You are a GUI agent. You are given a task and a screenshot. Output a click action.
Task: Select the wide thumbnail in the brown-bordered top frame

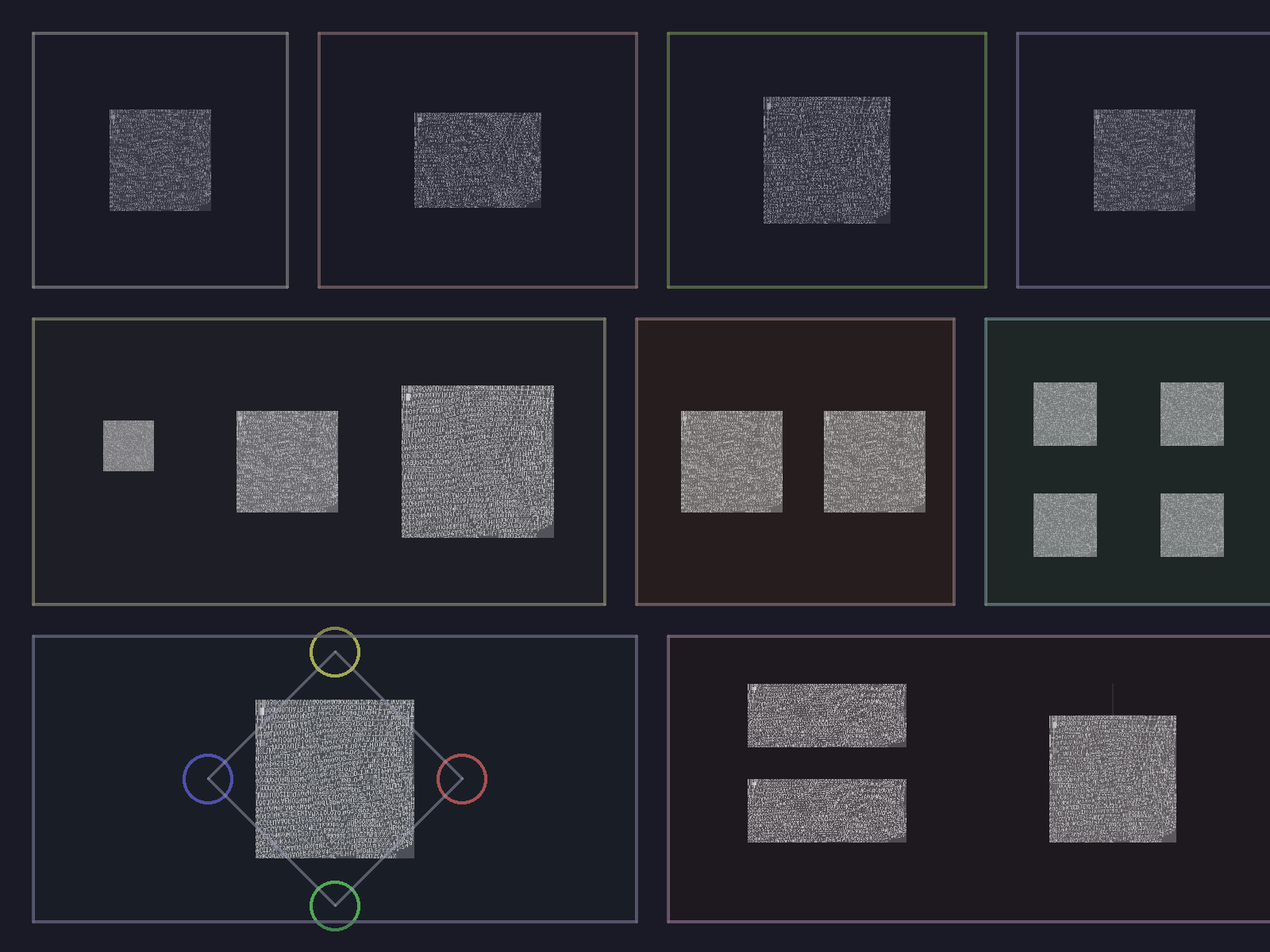point(478,160)
